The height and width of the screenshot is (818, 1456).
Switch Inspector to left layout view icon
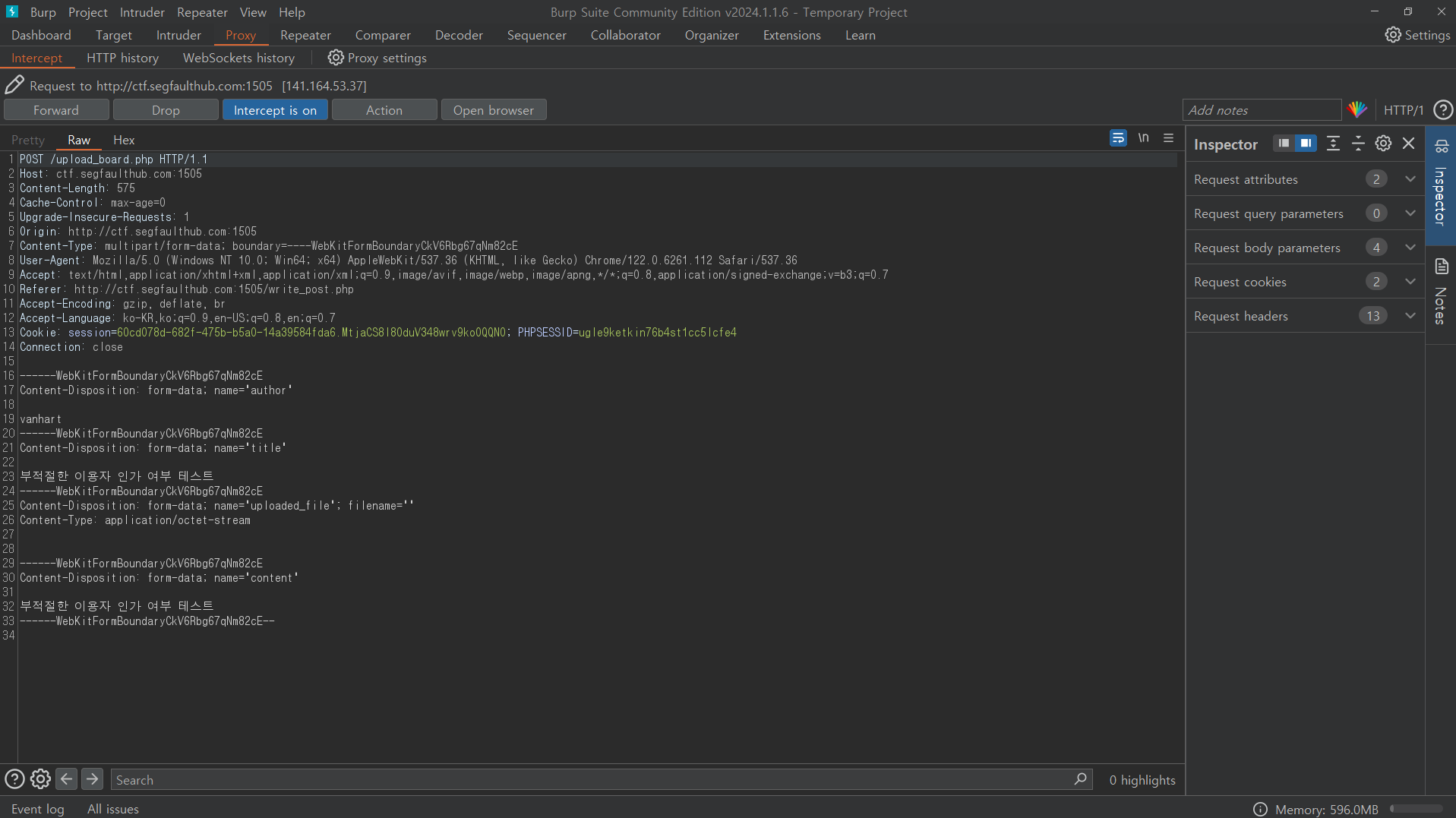click(x=1284, y=144)
